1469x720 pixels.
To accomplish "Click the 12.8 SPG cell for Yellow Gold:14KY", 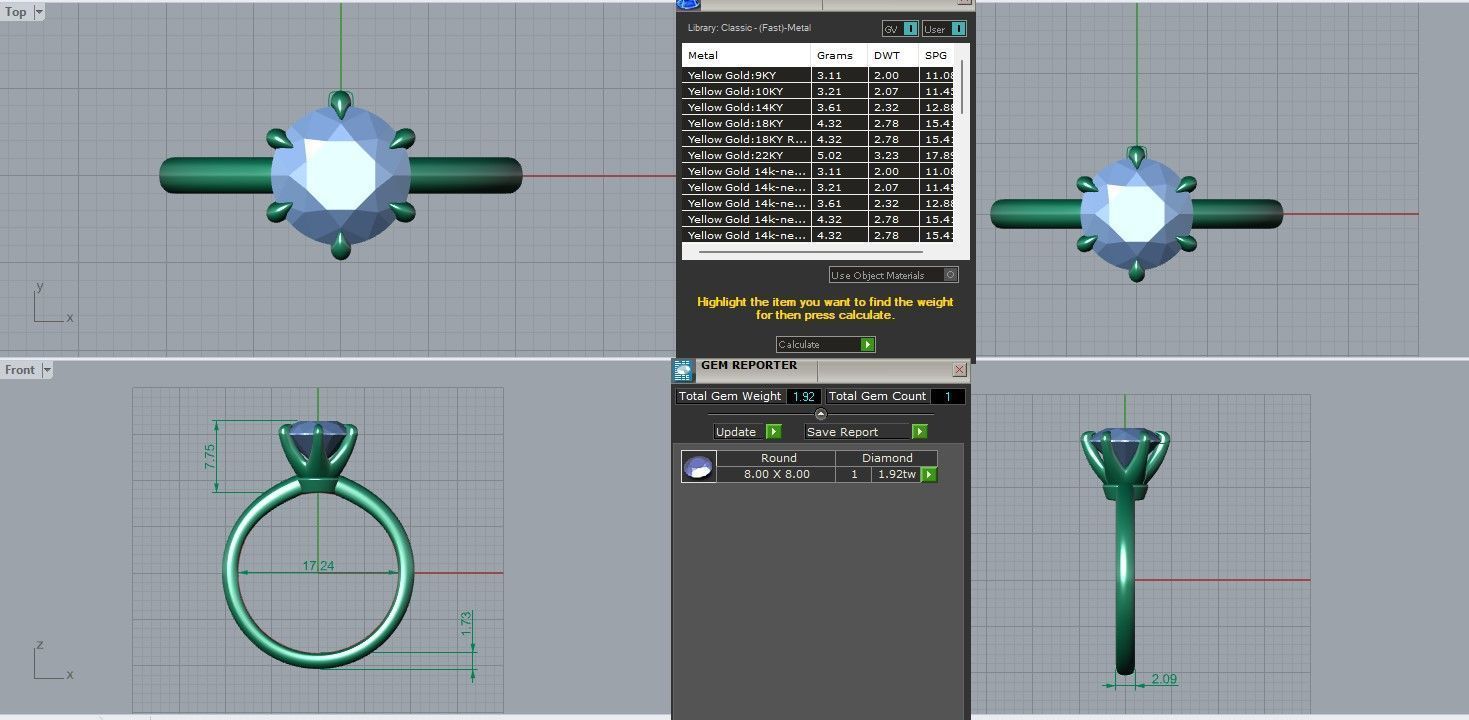I will (938, 107).
